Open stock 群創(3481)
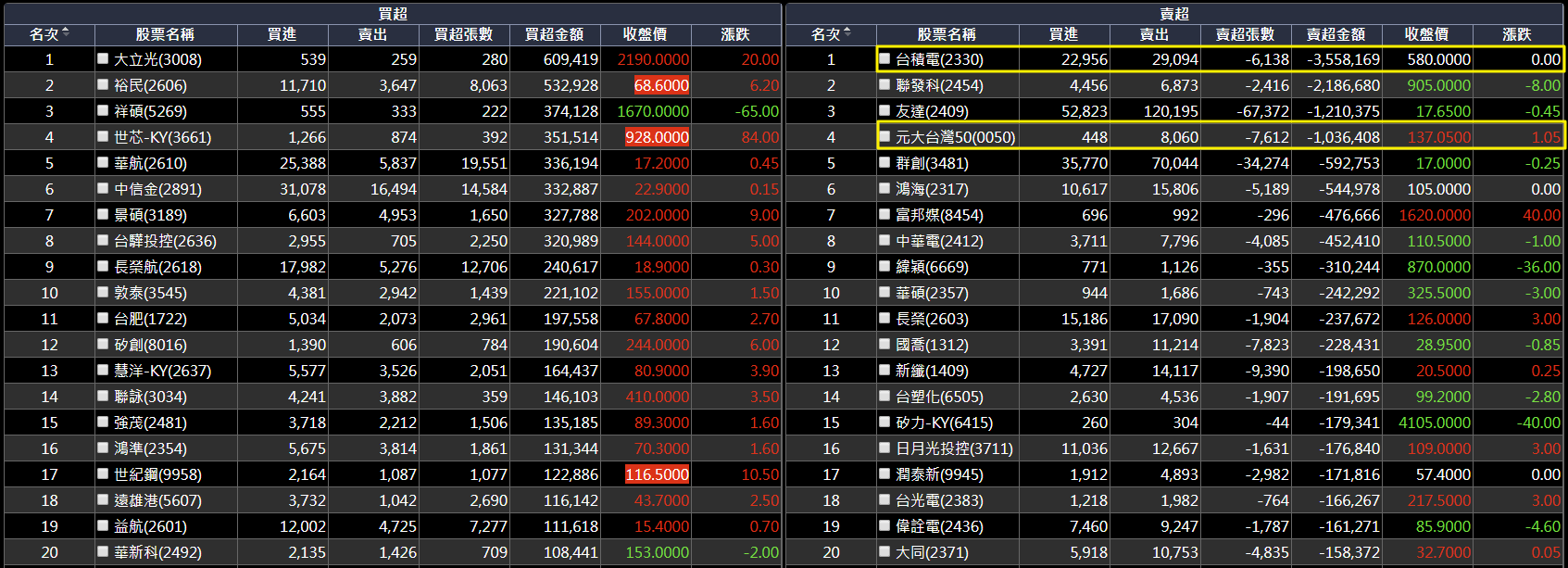Viewport: 1568px width, 568px height. (x=932, y=163)
